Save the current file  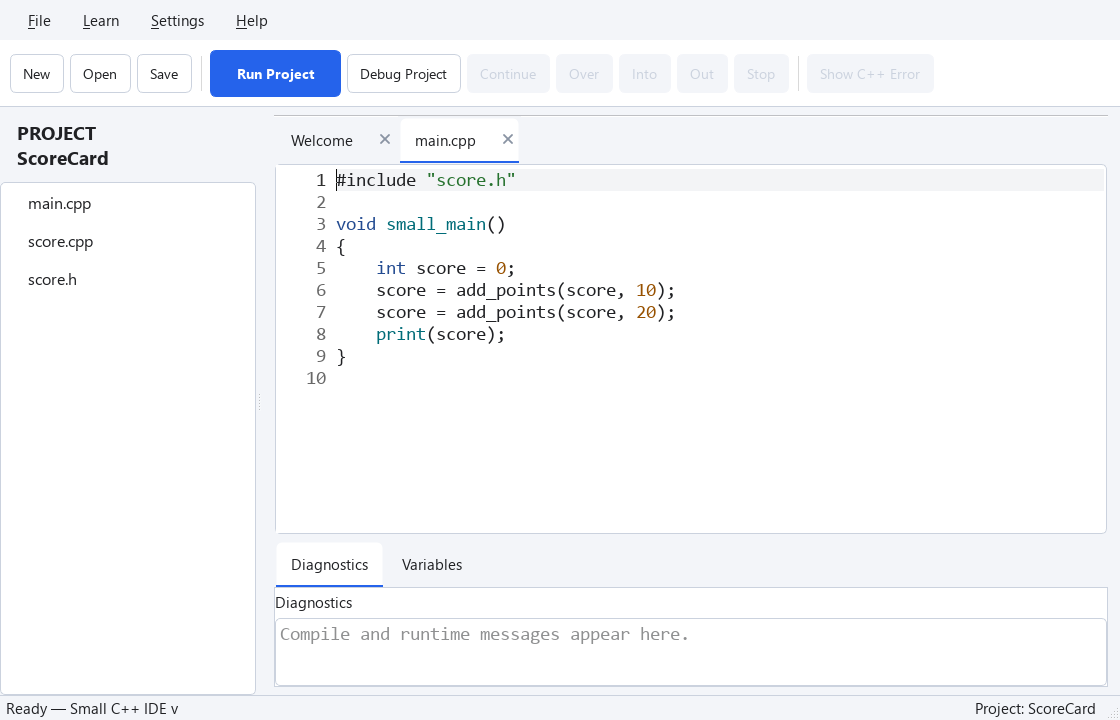click(164, 74)
